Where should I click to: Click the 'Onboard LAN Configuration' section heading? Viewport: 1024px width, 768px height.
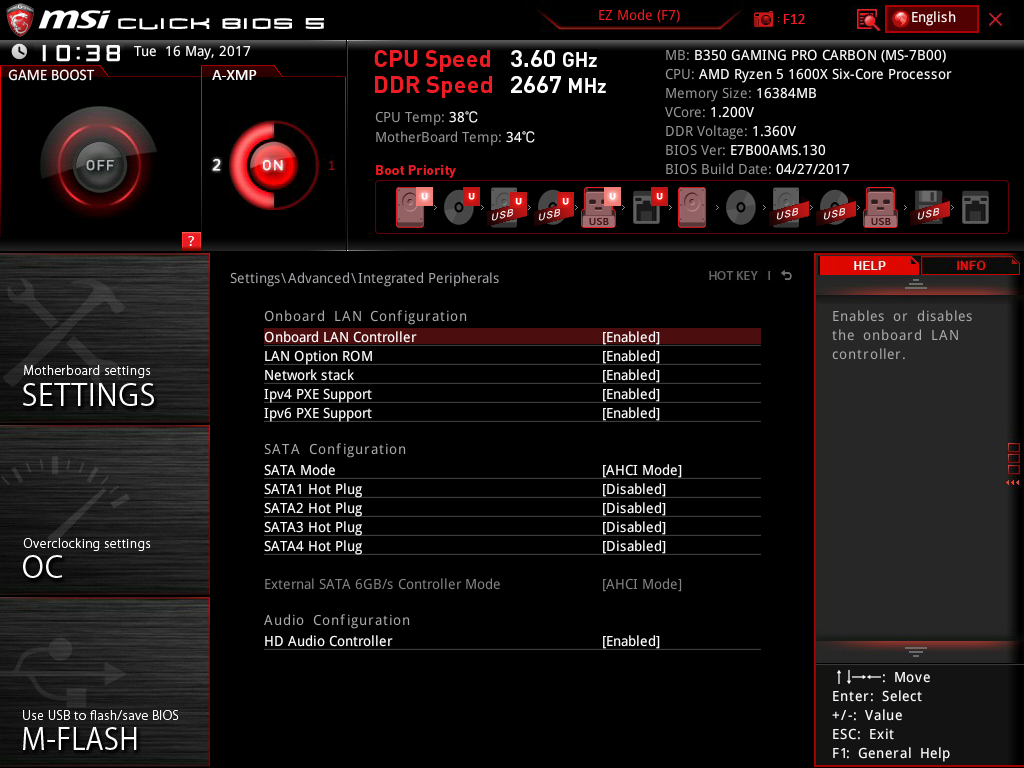coord(366,316)
